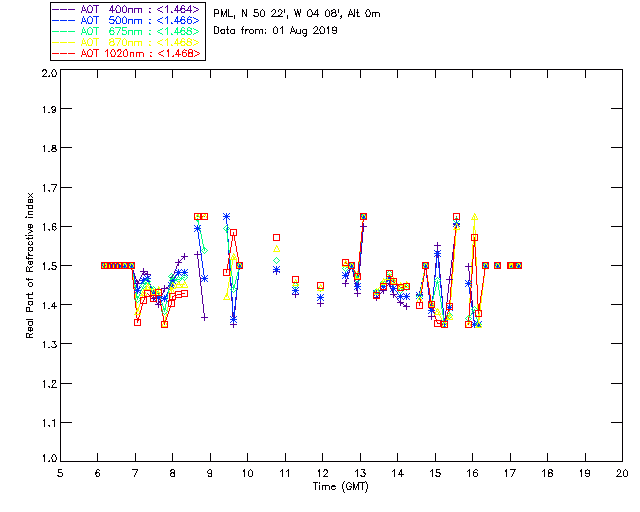This screenshot has width=640, height=512.
Task: Click the isolated blue asterisk marker near 10.8 GMT
Action: pyautogui.click(x=276, y=270)
